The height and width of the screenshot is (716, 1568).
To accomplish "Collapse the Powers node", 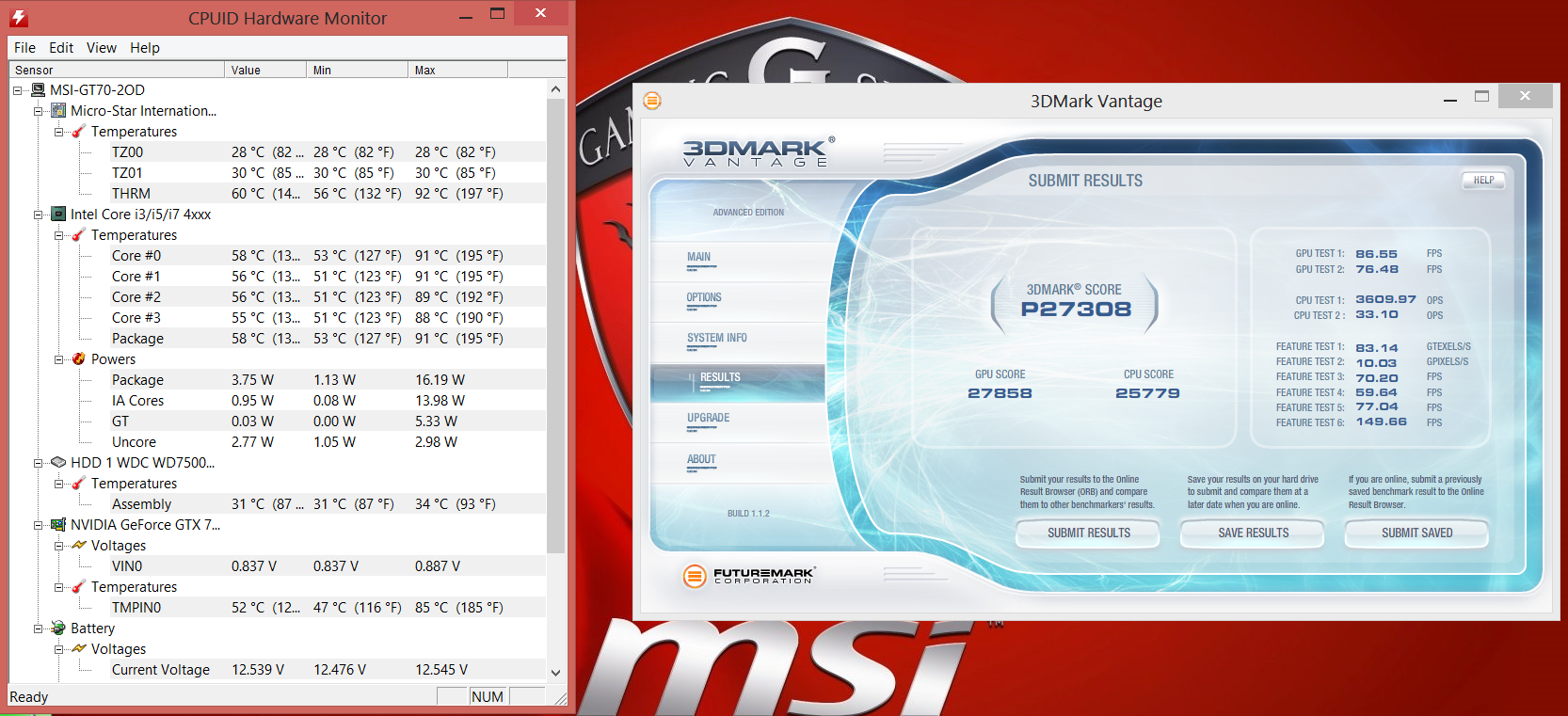I will (59, 359).
